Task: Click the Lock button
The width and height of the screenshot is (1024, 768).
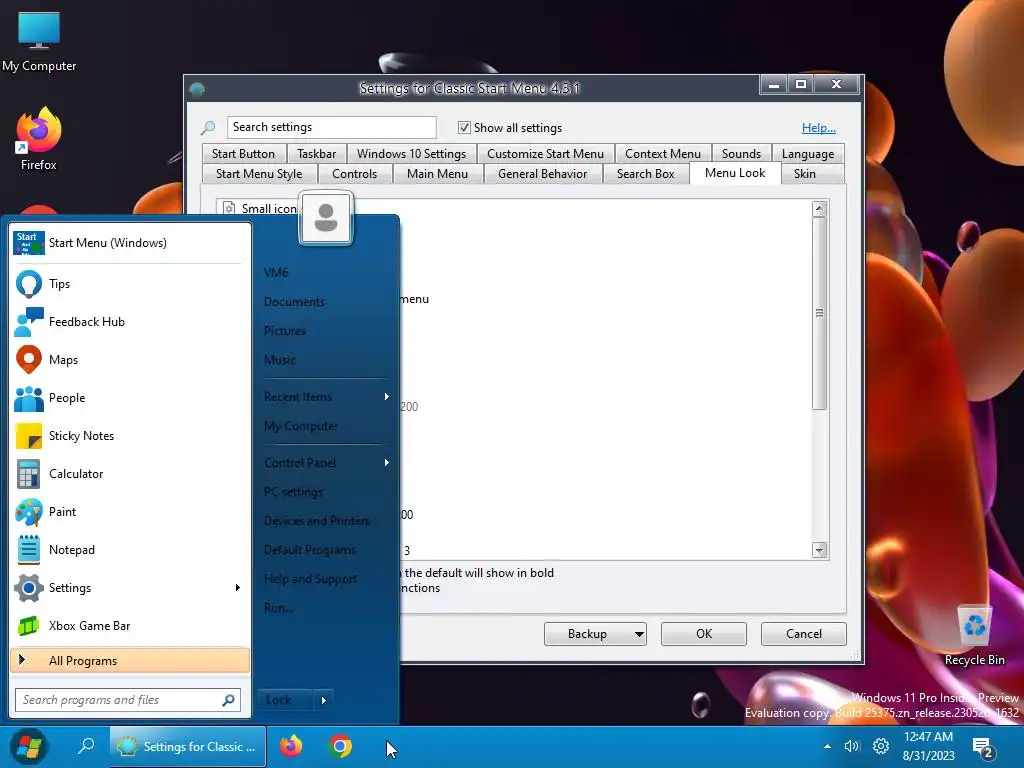Action: pyautogui.click(x=285, y=700)
